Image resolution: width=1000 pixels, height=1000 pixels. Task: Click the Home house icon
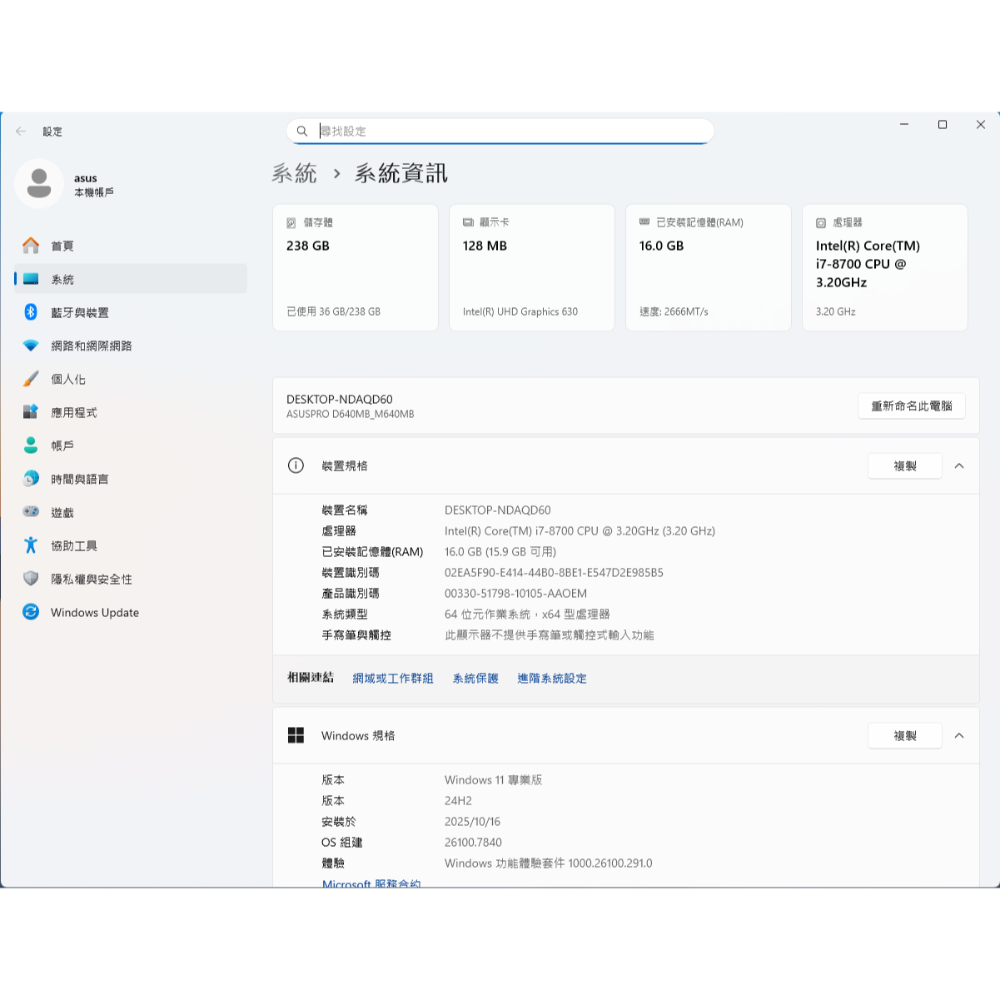(31, 246)
